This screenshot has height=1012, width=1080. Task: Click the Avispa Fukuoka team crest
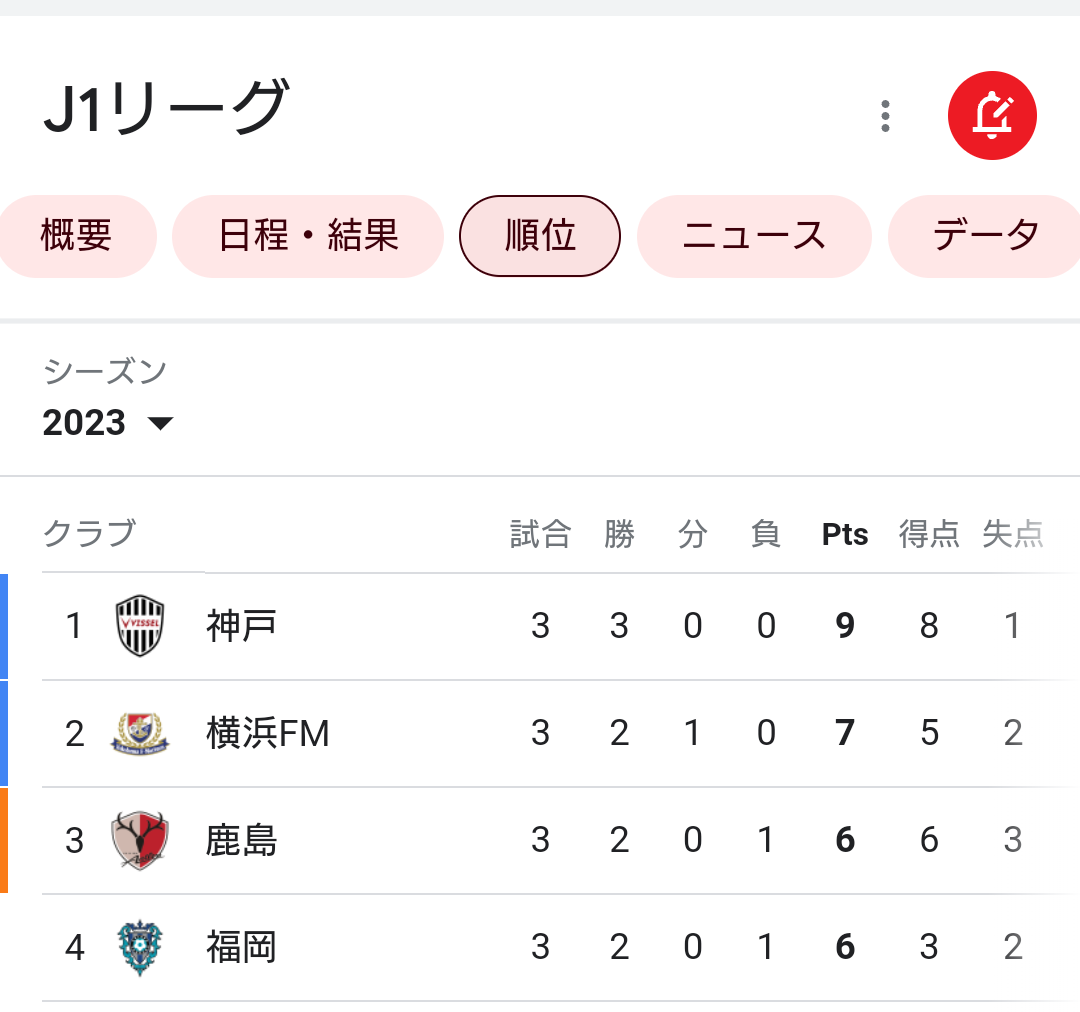click(x=140, y=947)
